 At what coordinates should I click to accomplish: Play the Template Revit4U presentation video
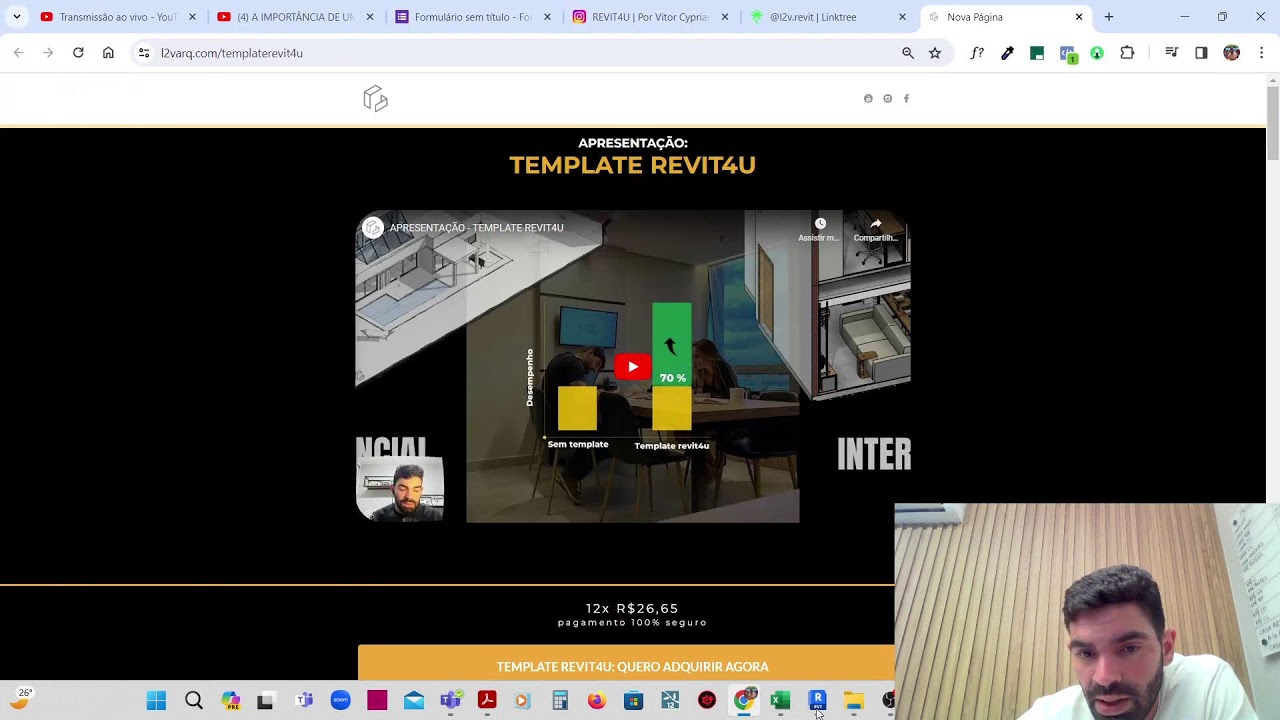[632, 366]
